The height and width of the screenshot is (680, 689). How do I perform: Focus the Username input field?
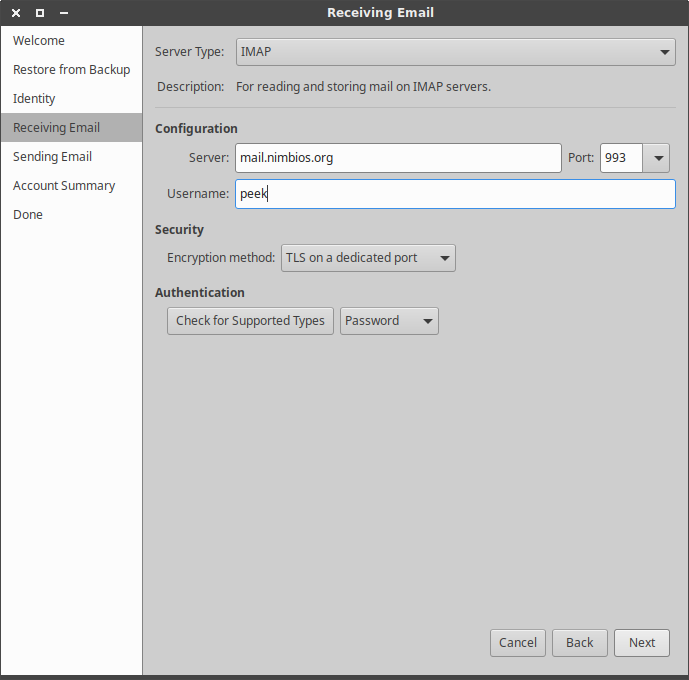[455, 194]
